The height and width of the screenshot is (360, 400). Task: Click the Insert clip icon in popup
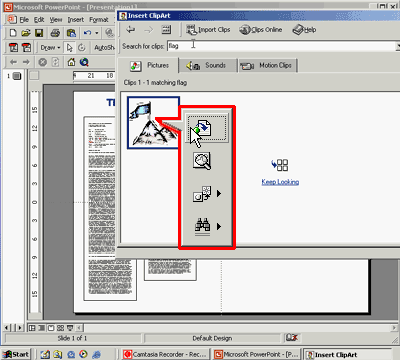tap(207, 128)
